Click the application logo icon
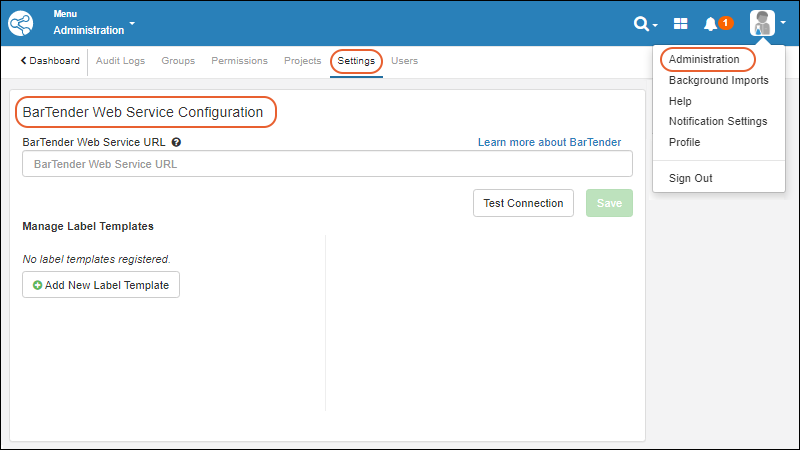Screen dimensions: 800x450 point(20,23)
